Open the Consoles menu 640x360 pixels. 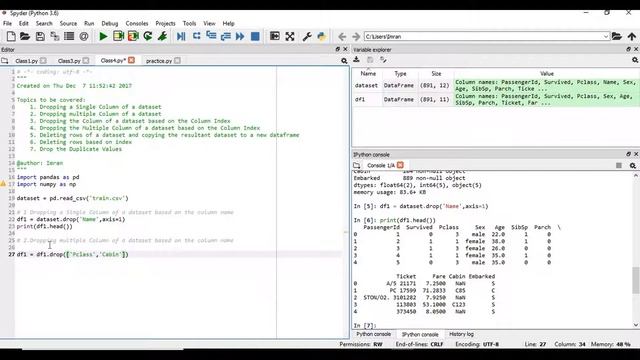click(x=137, y=23)
